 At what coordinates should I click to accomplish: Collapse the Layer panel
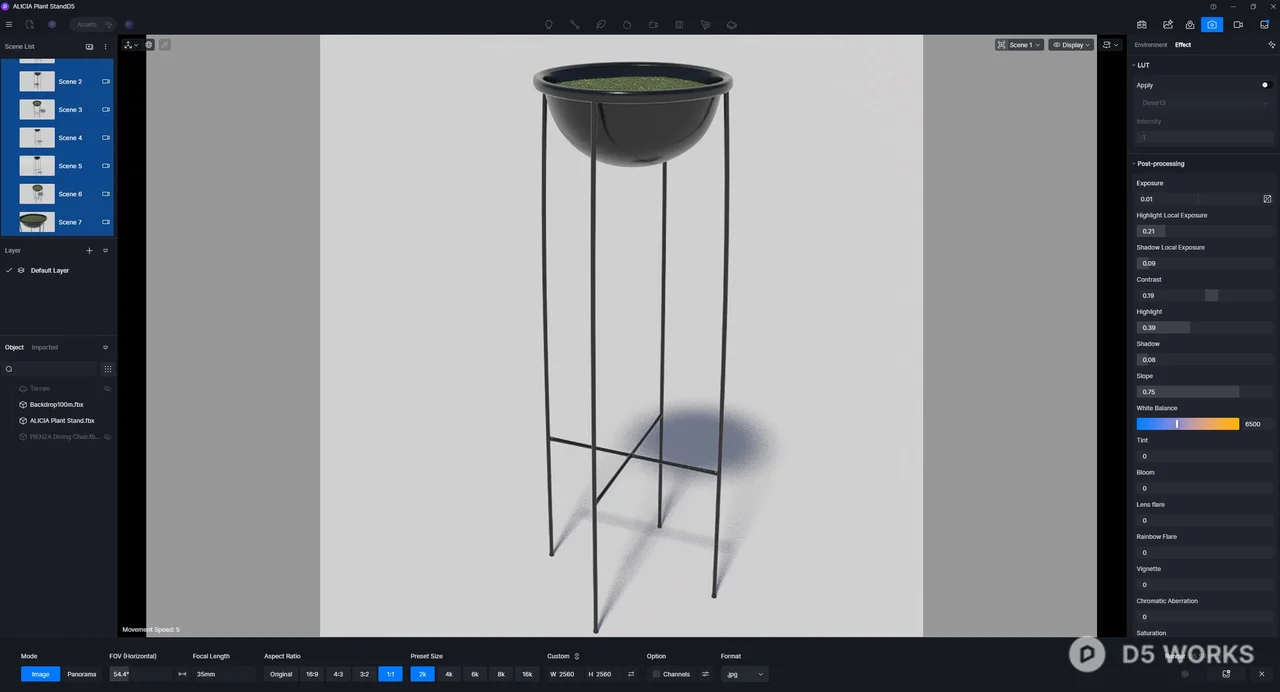(x=105, y=250)
